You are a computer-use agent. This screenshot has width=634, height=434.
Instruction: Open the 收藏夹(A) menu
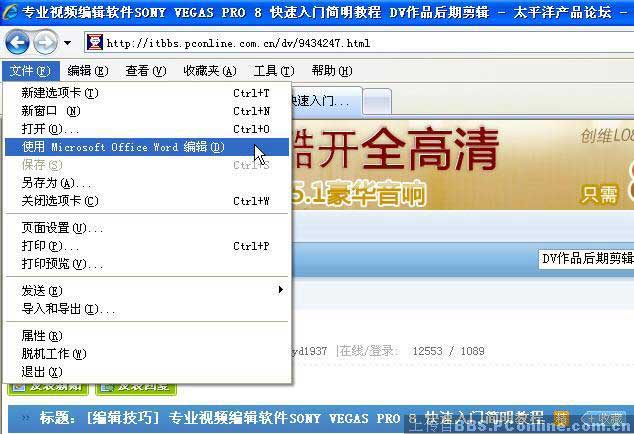pos(210,71)
